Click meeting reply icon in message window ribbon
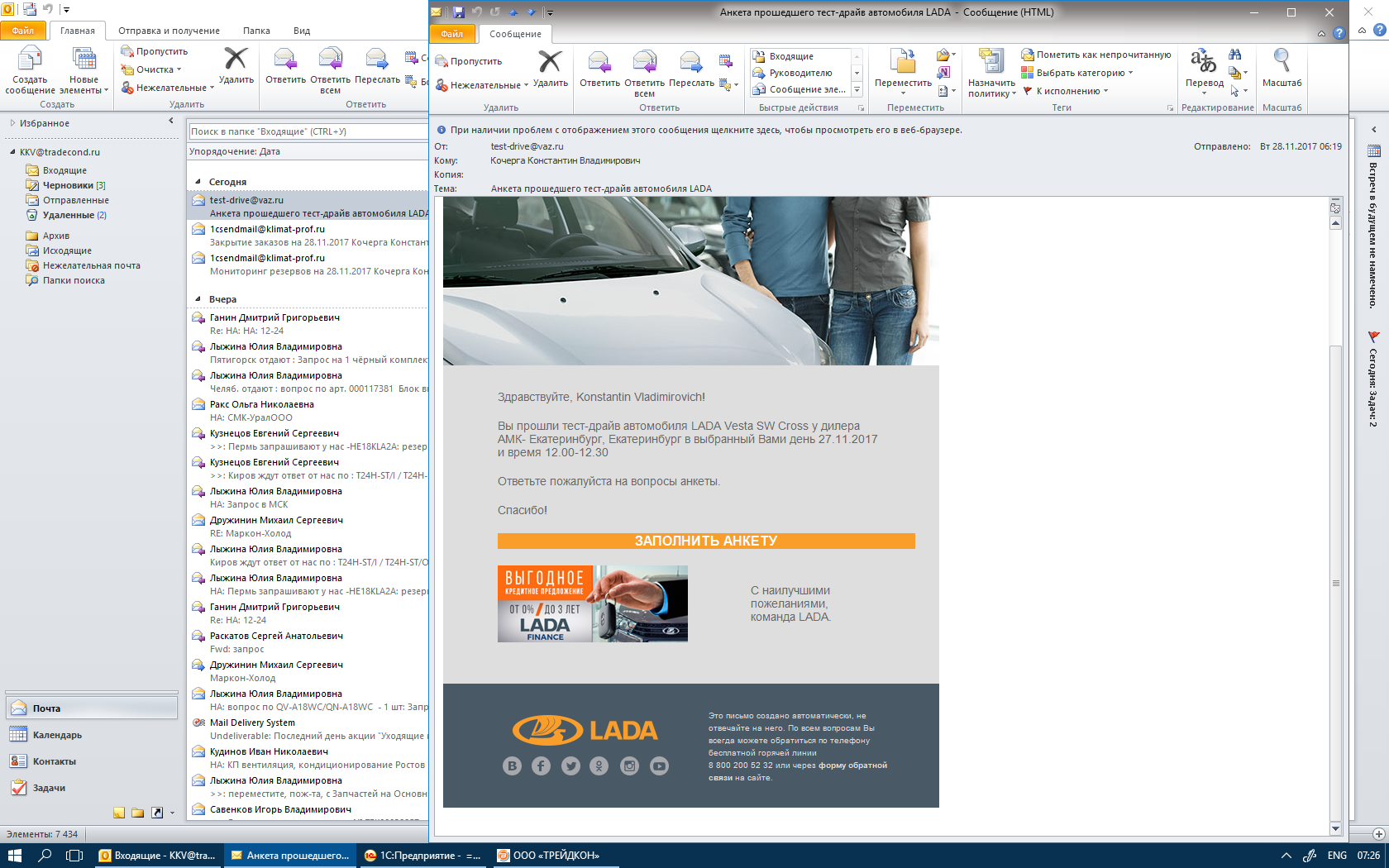1389x868 pixels. 725,60
